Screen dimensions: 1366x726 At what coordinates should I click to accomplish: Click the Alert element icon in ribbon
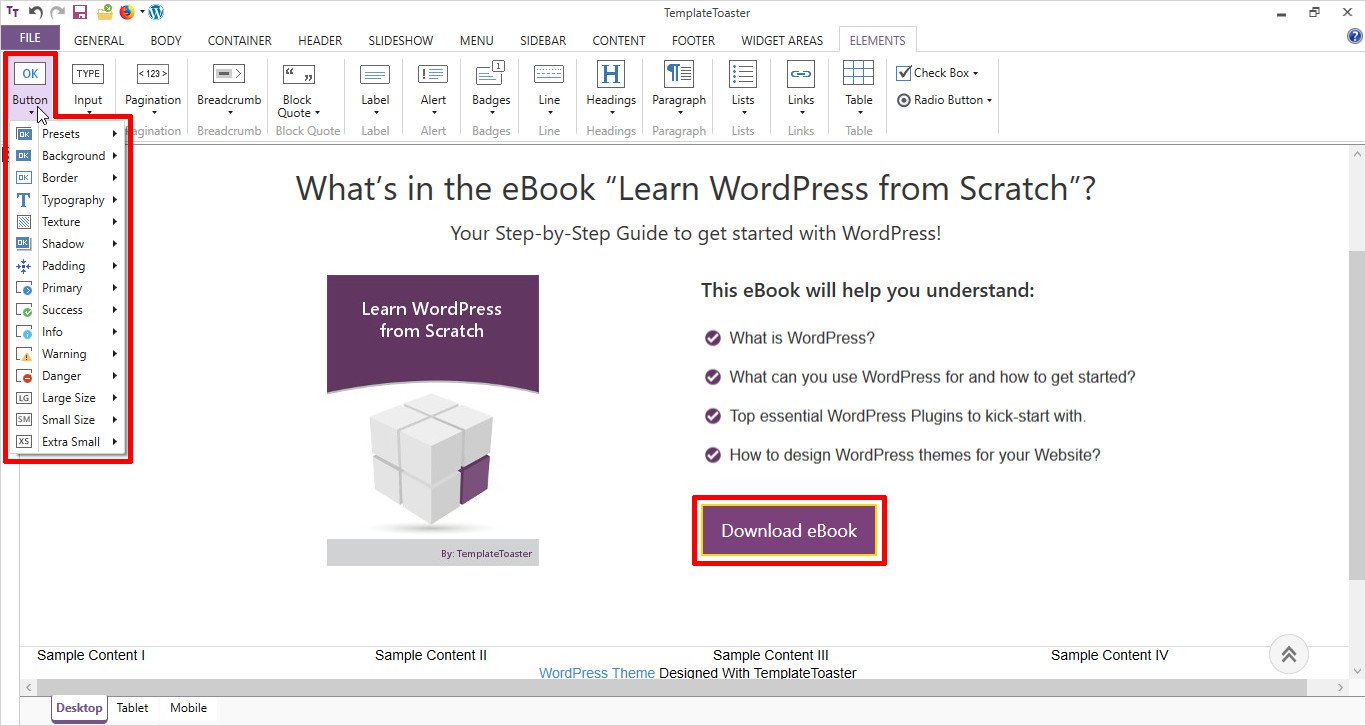pyautogui.click(x=433, y=76)
